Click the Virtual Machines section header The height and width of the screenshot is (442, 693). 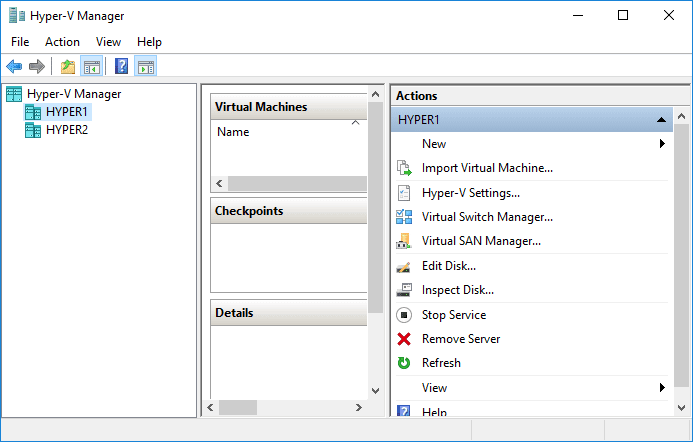click(289, 107)
